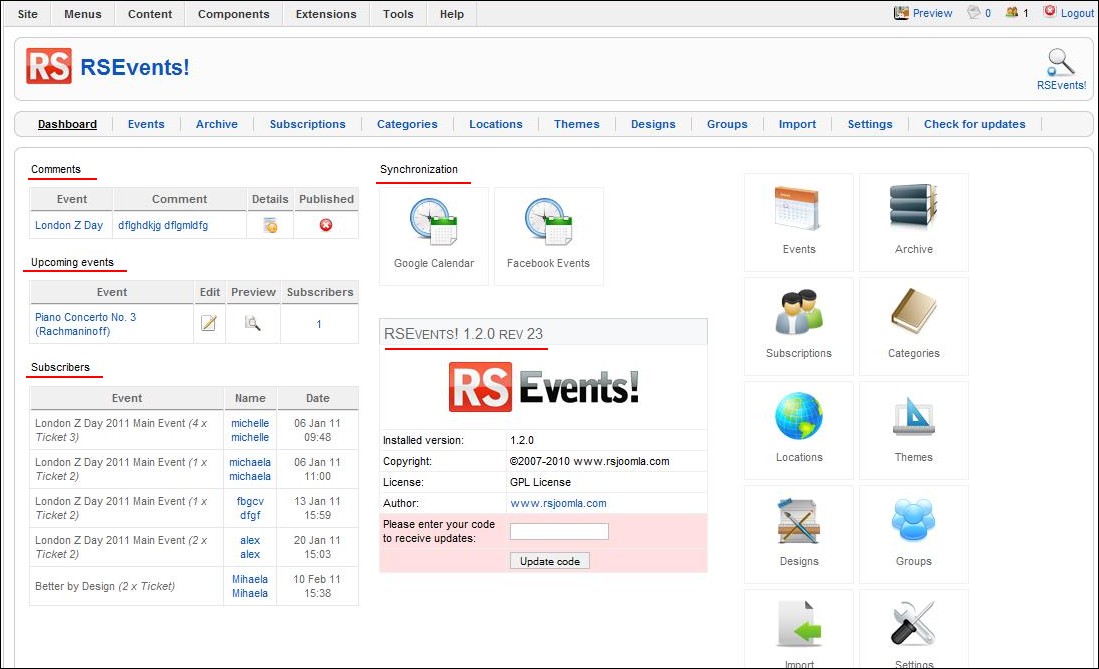Open the Events icon in the quick panel
The width and height of the screenshot is (1099, 669).
click(798, 209)
